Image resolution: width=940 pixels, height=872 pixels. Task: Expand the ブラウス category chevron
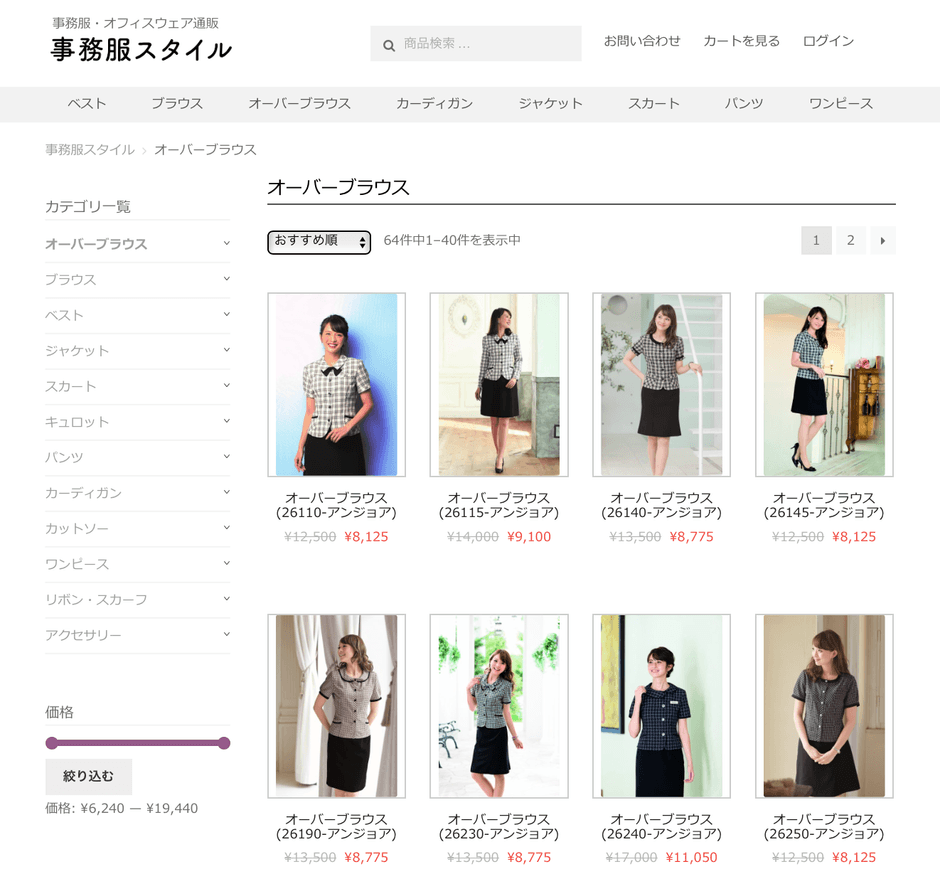[x=226, y=279]
